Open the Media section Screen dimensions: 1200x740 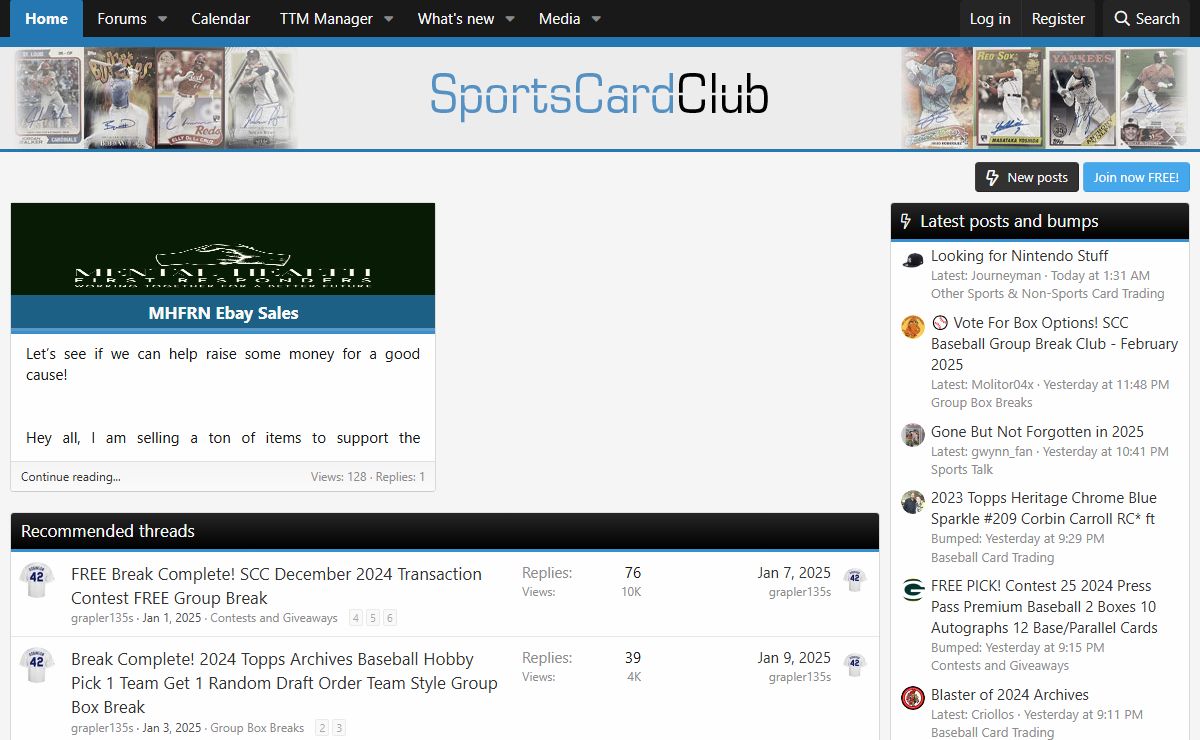(x=559, y=18)
